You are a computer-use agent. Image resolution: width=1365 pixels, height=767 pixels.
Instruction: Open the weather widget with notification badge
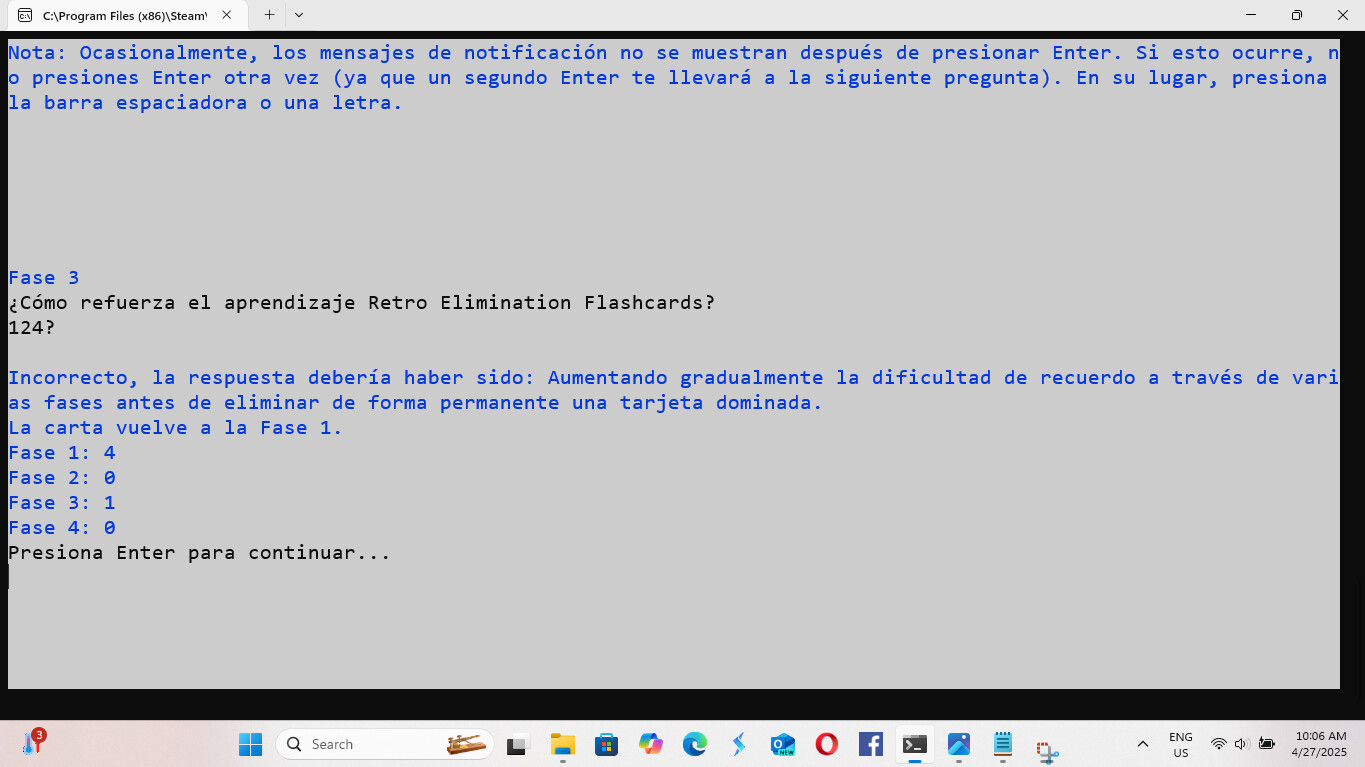pos(32,744)
